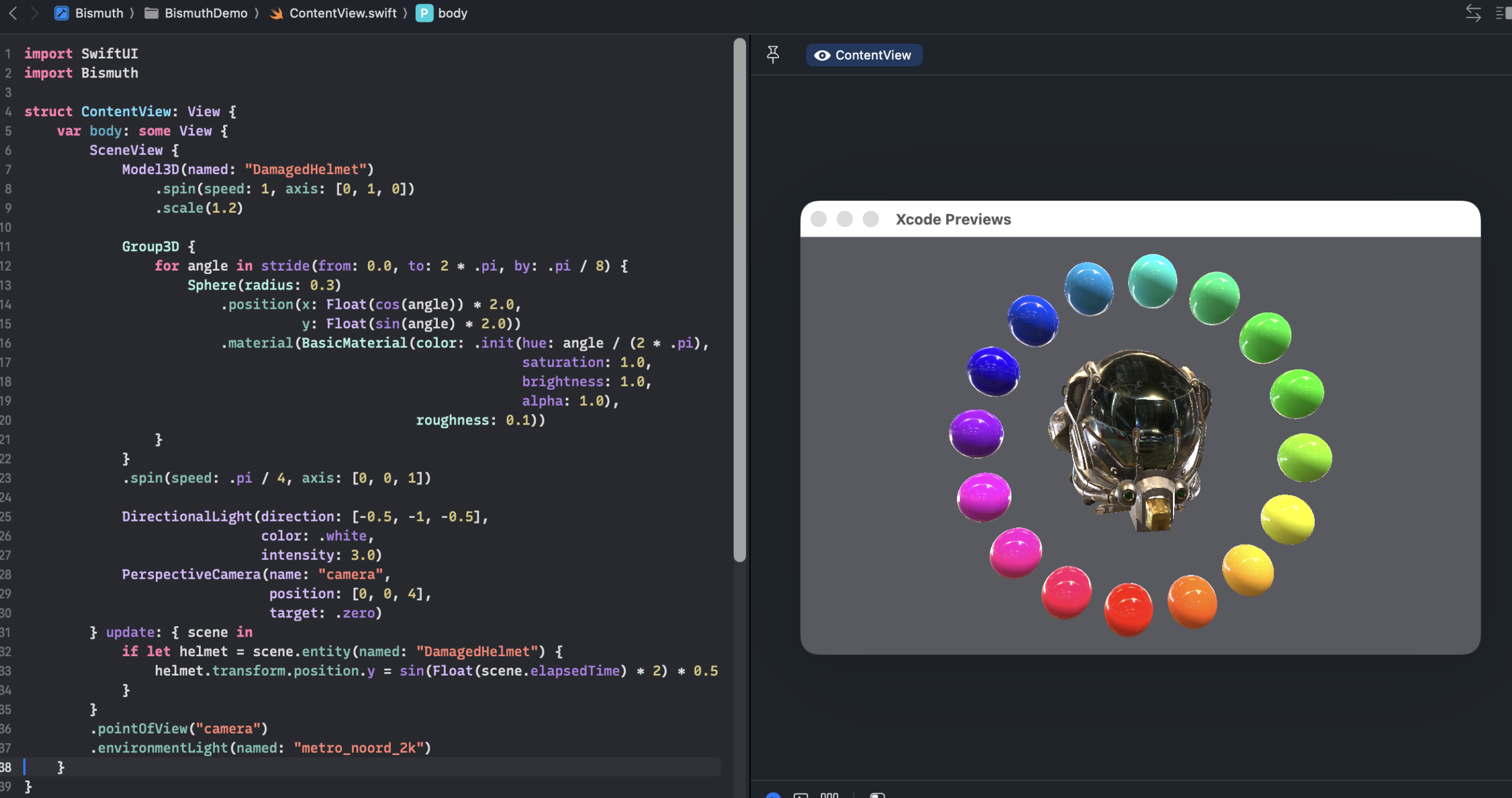Image resolution: width=1512 pixels, height=798 pixels.
Task: Toggle the ContentView preview eye button
Action: click(863, 55)
